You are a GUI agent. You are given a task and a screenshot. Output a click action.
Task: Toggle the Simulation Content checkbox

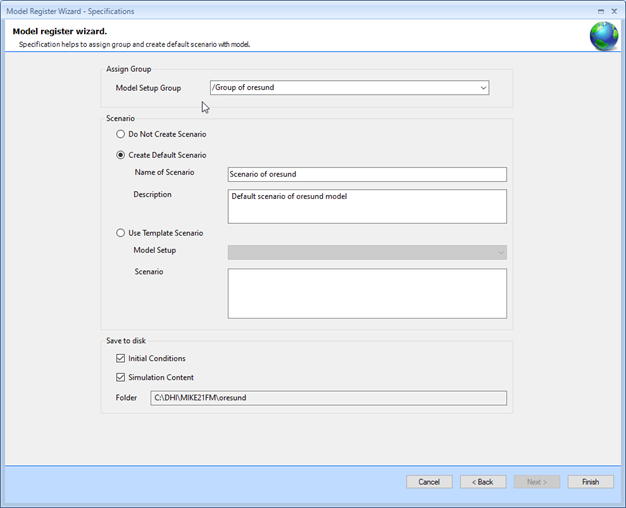coord(120,377)
